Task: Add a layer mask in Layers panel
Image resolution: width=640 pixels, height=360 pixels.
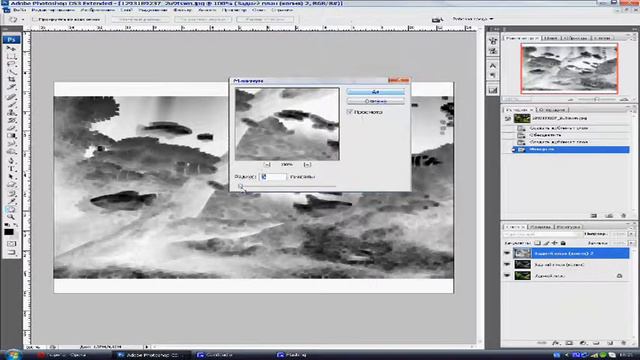Action: click(x=569, y=343)
